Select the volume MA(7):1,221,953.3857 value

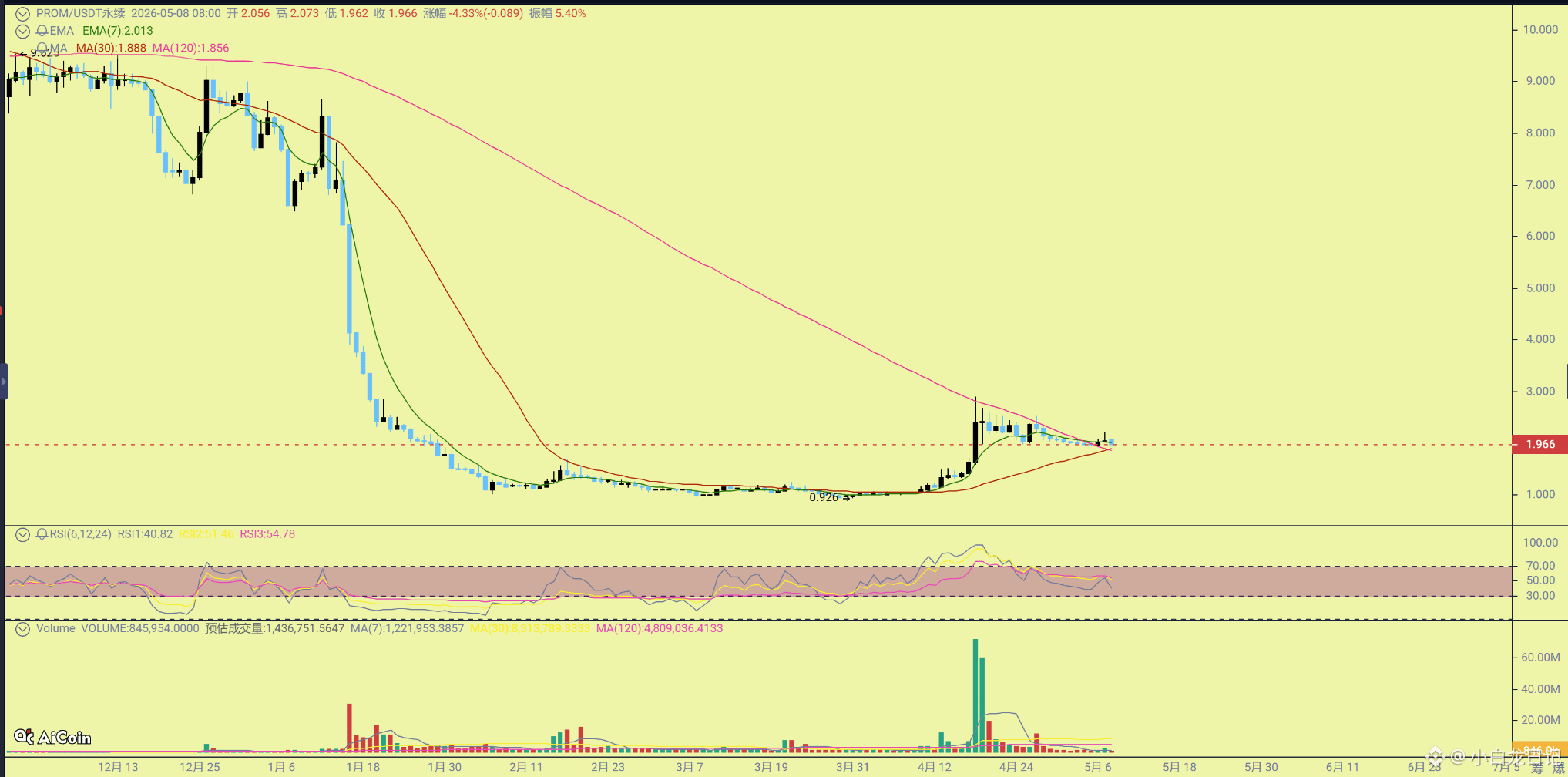pyautogui.click(x=408, y=629)
